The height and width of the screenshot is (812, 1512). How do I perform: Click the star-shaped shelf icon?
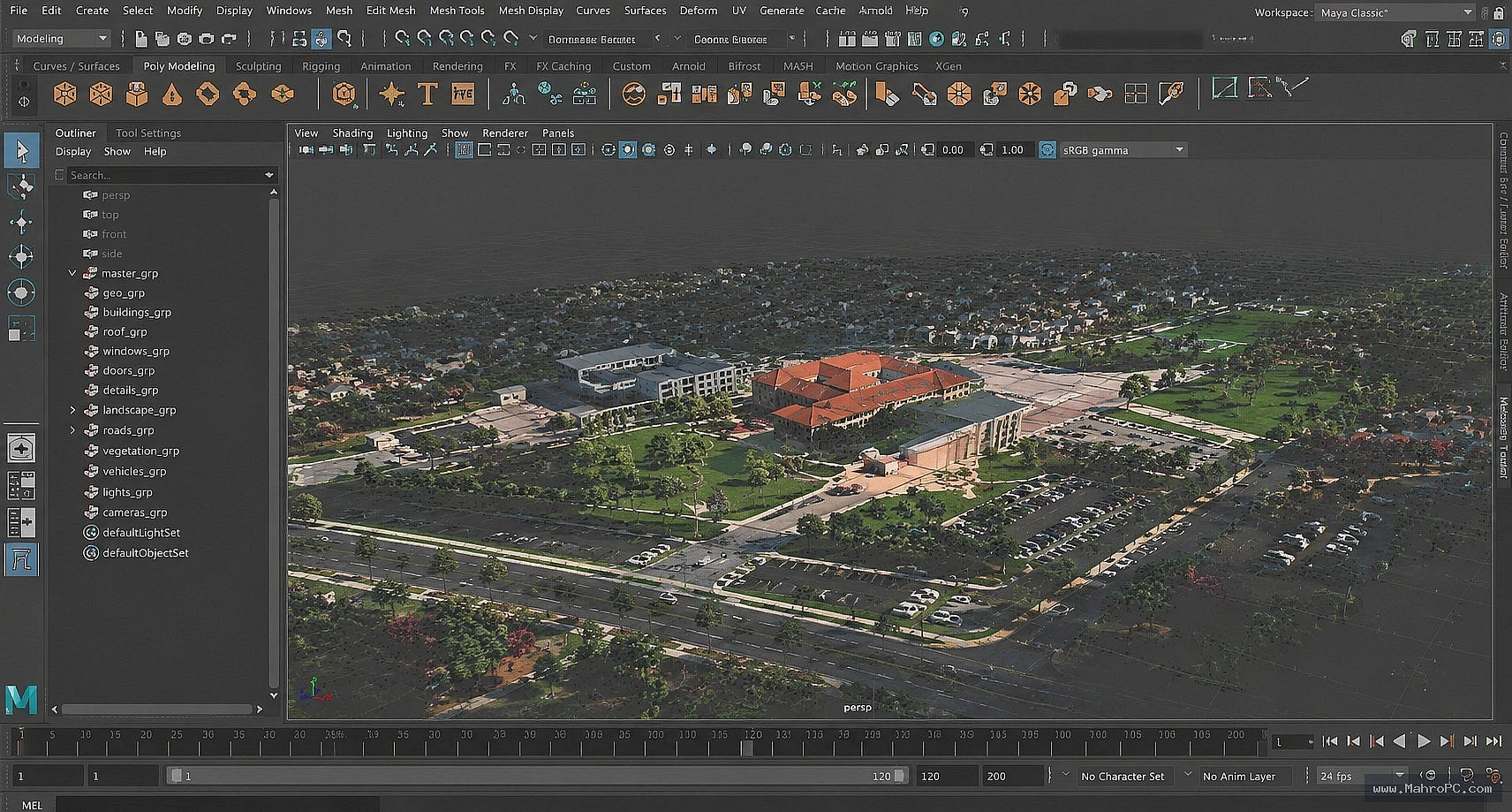pos(391,94)
